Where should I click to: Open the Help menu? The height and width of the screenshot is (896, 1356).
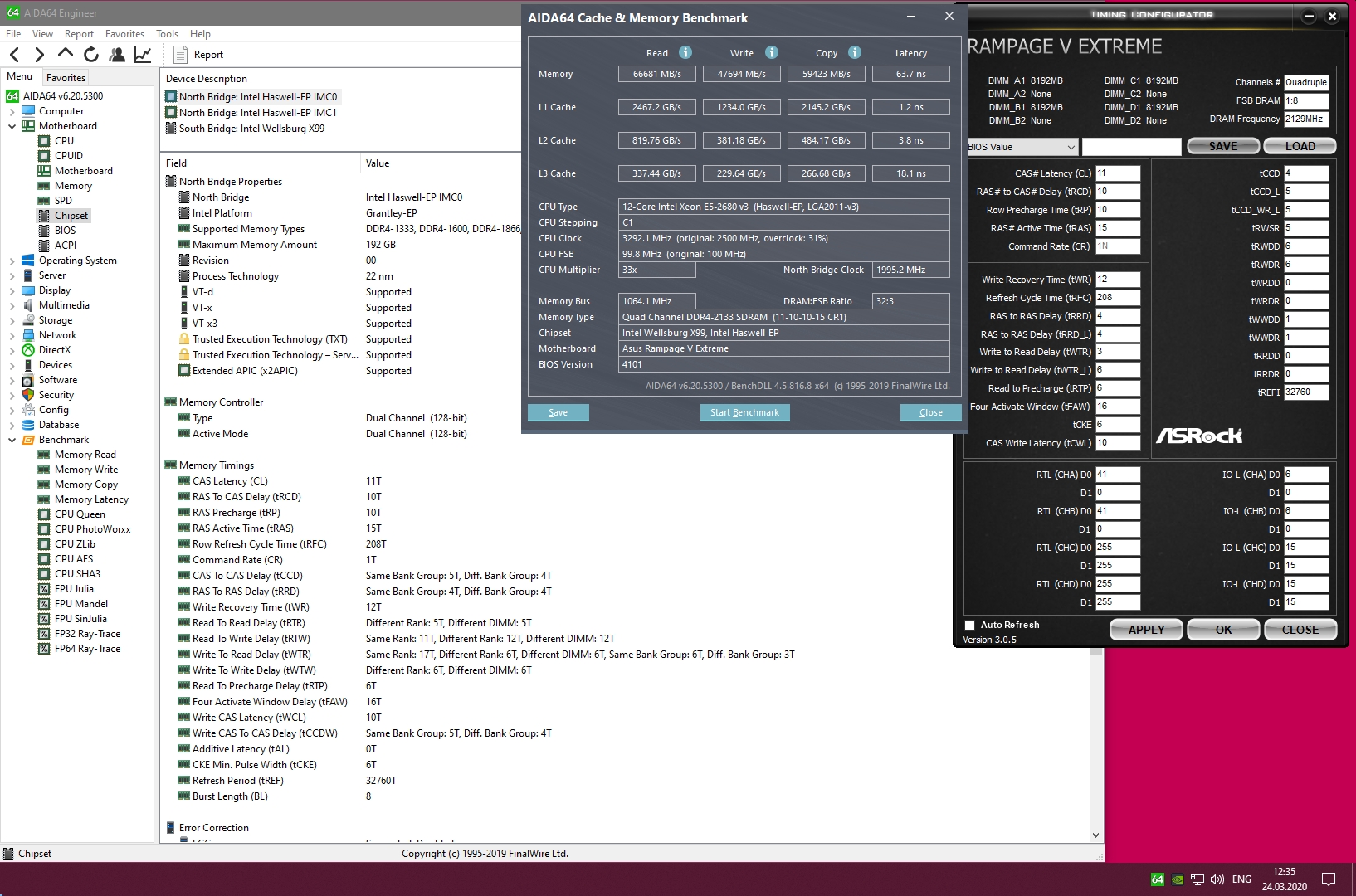click(200, 34)
